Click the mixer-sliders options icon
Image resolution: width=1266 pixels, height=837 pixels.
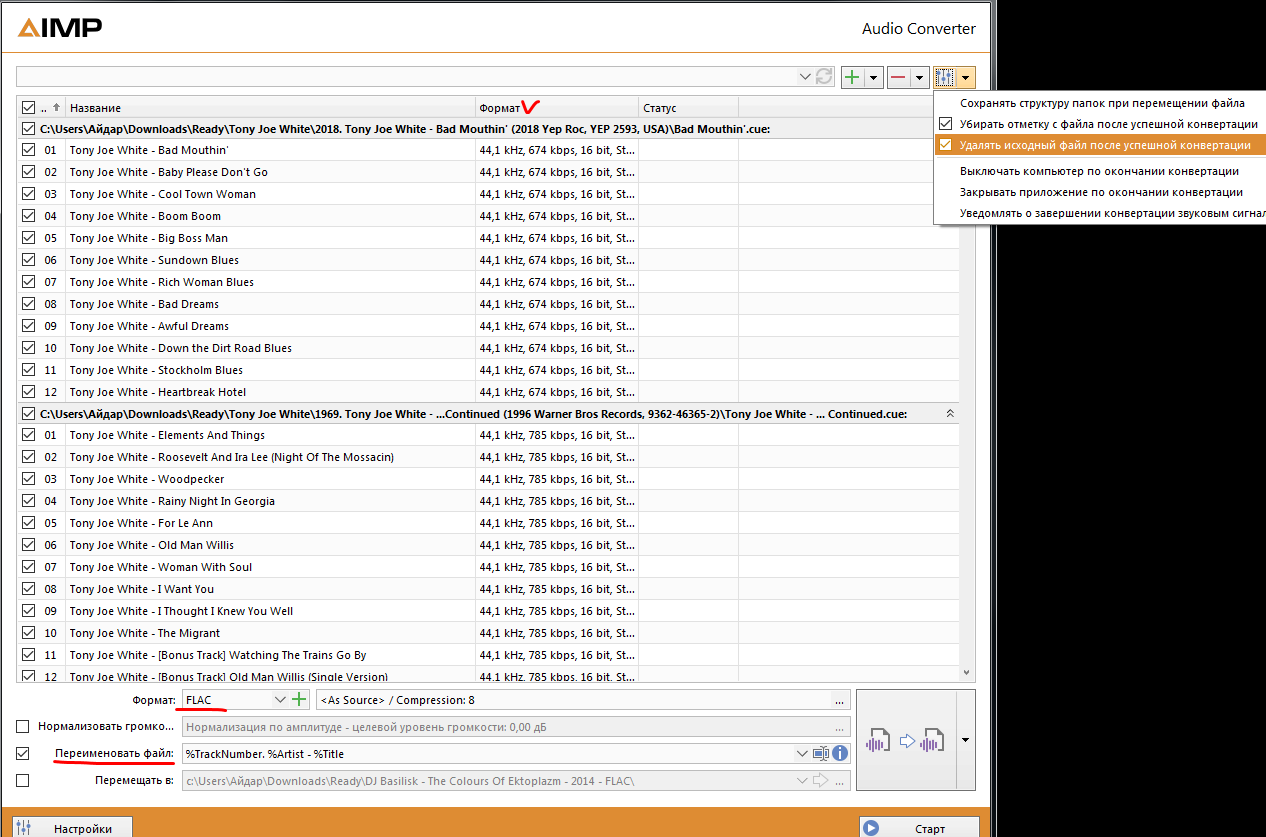point(945,77)
